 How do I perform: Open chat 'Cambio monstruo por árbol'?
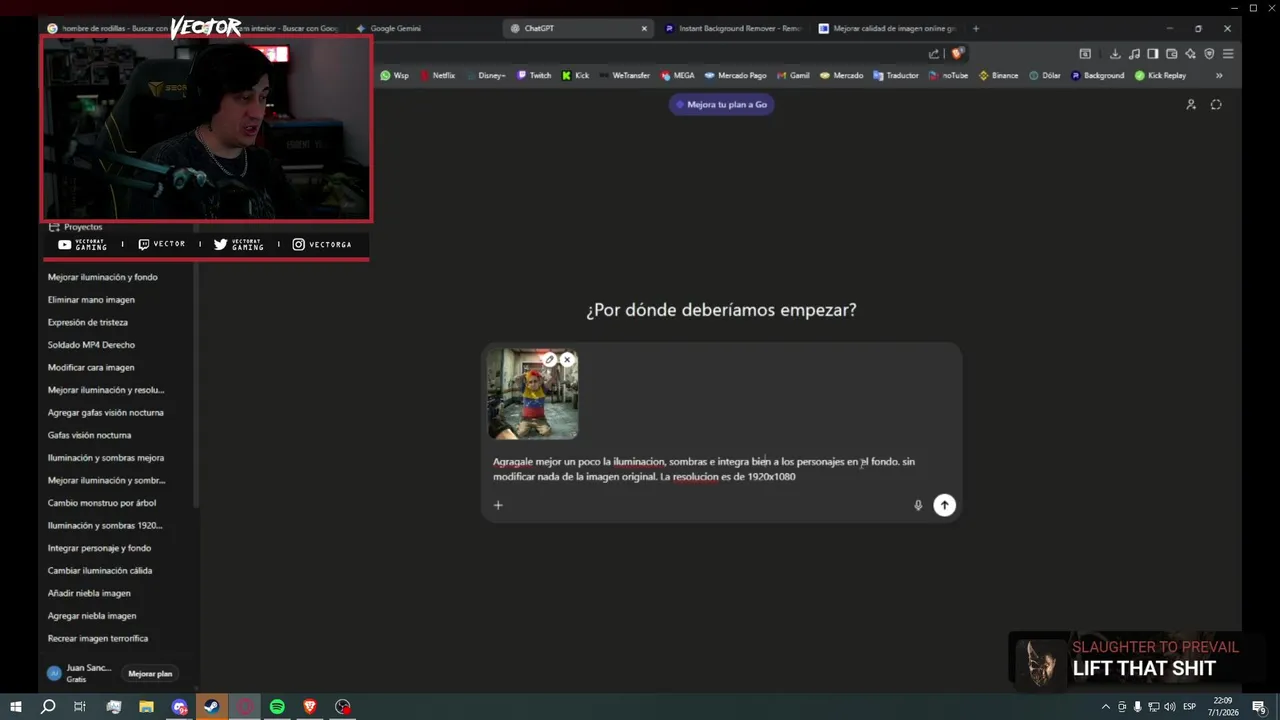tap(102, 503)
